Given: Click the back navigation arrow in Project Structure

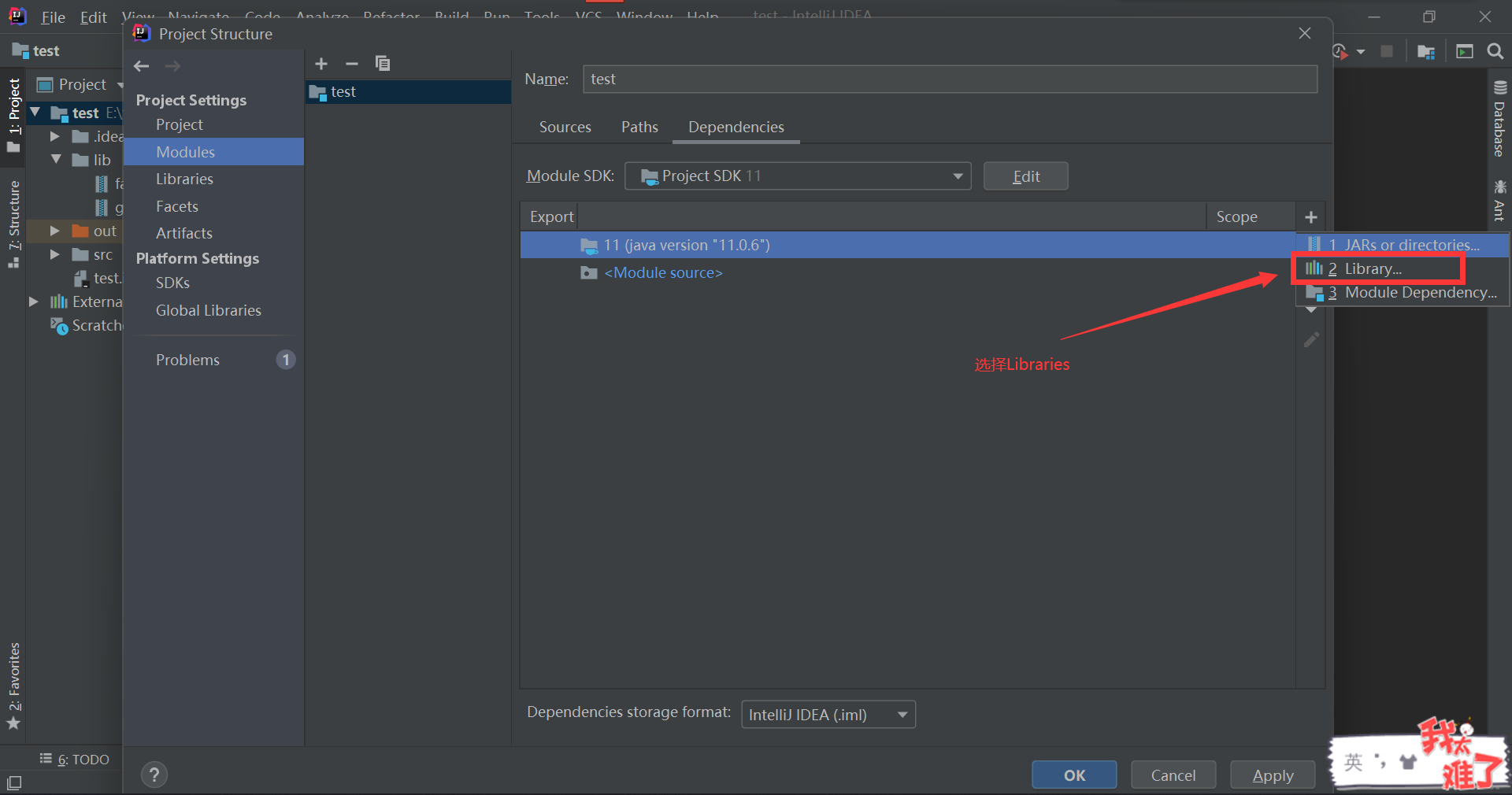Looking at the screenshot, I should pos(142,66).
